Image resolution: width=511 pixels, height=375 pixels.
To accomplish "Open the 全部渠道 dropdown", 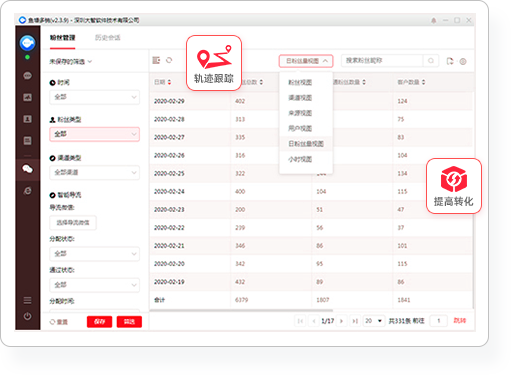I will [94, 173].
